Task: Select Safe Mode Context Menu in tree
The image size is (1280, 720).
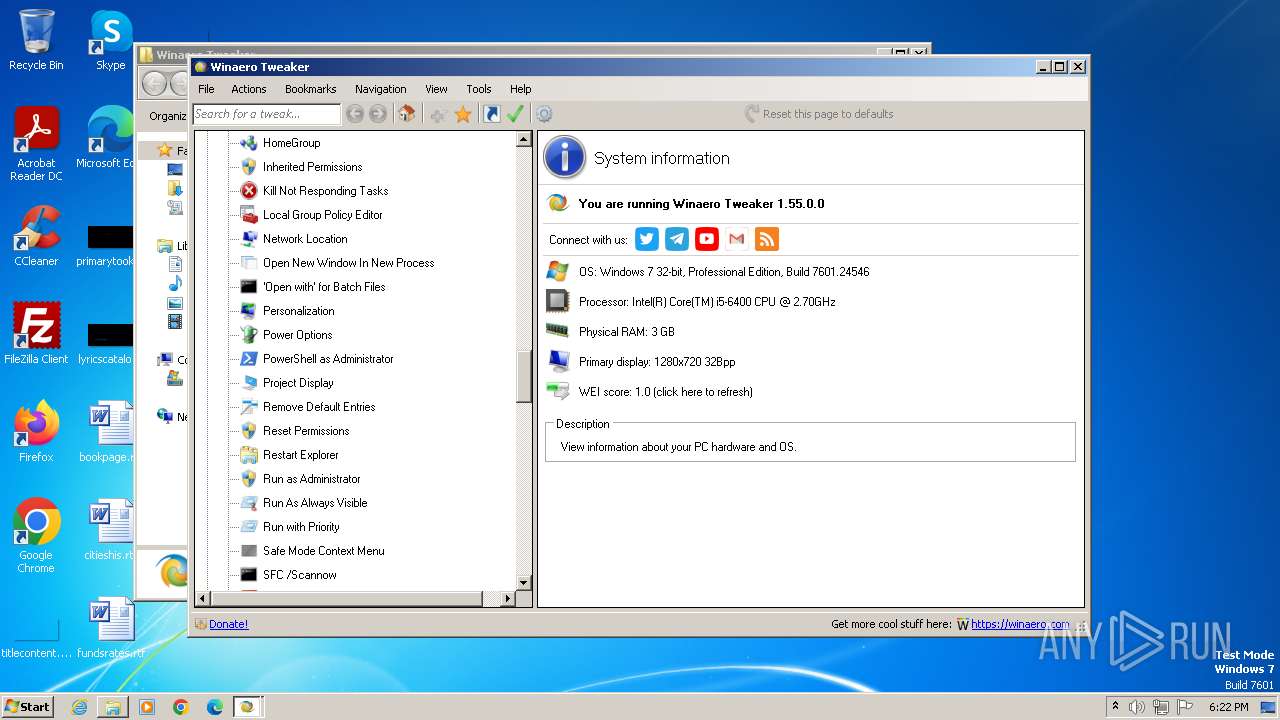Action: tap(323, 551)
